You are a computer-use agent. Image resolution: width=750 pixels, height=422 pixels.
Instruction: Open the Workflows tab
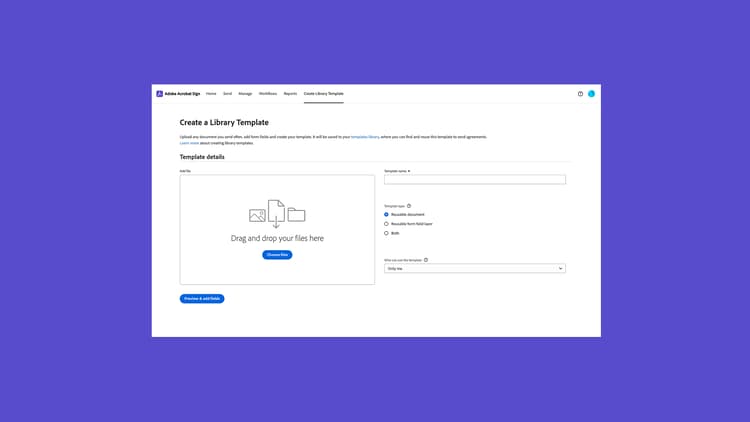pos(268,94)
